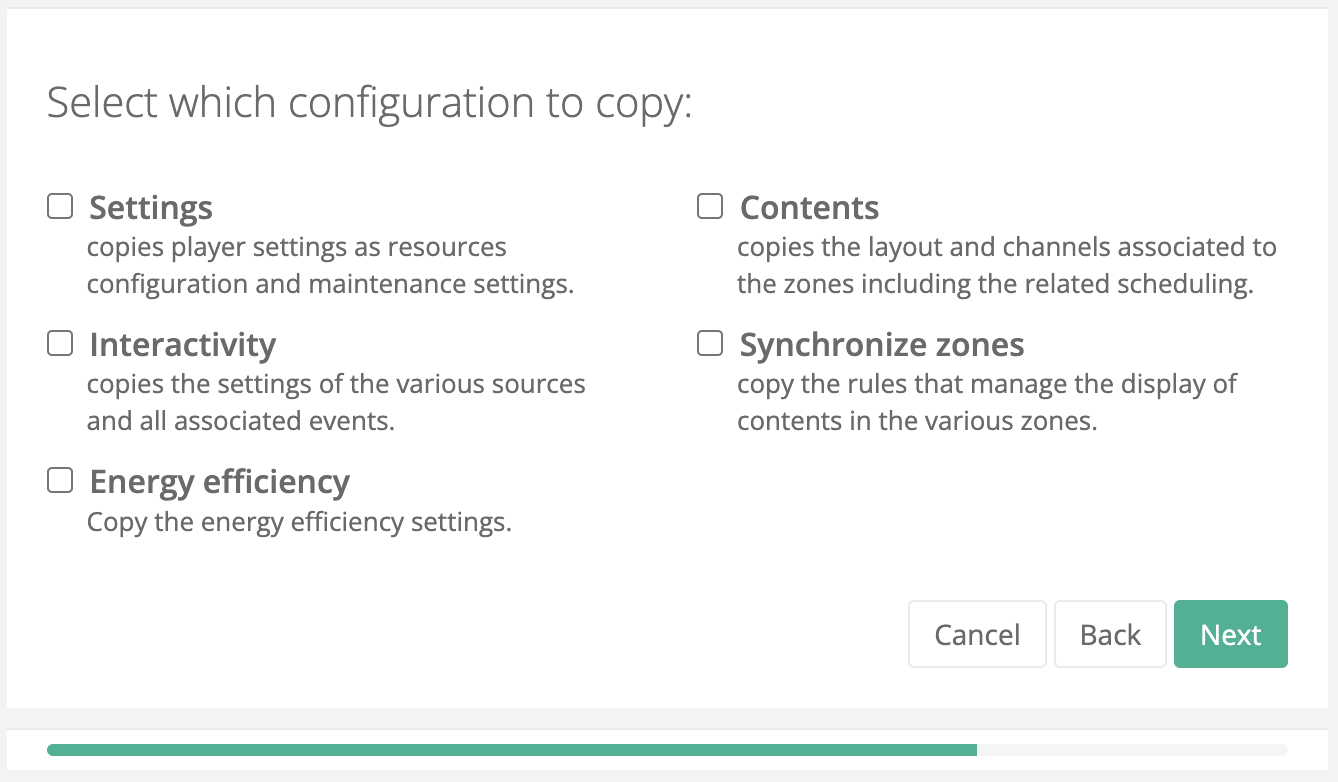The width and height of the screenshot is (1338, 782).
Task: Click the bold Settings label
Action: 151,208
